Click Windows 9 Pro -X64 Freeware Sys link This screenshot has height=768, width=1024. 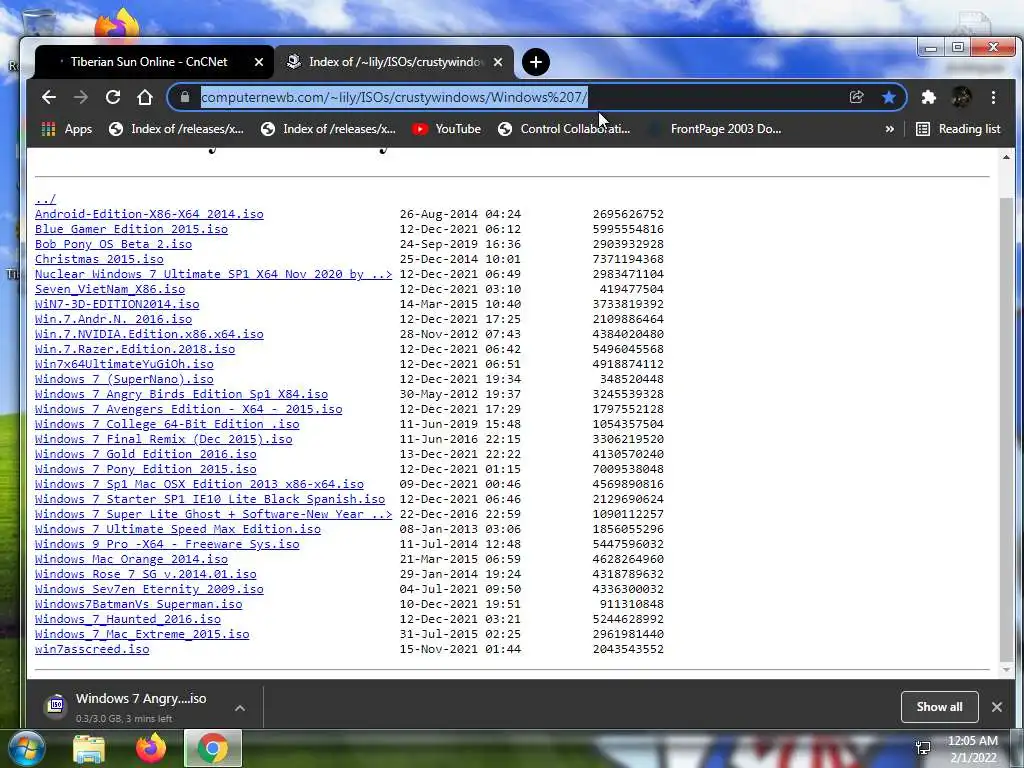[167, 545]
